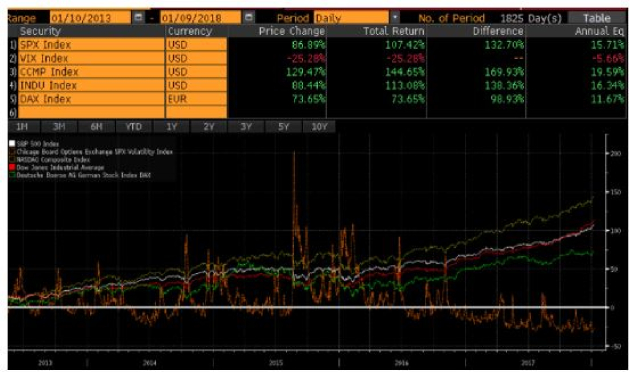The width and height of the screenshot is (630, 372).
Task: Click DAX difference value 98.93%
Action: click(x=507, y=99)
